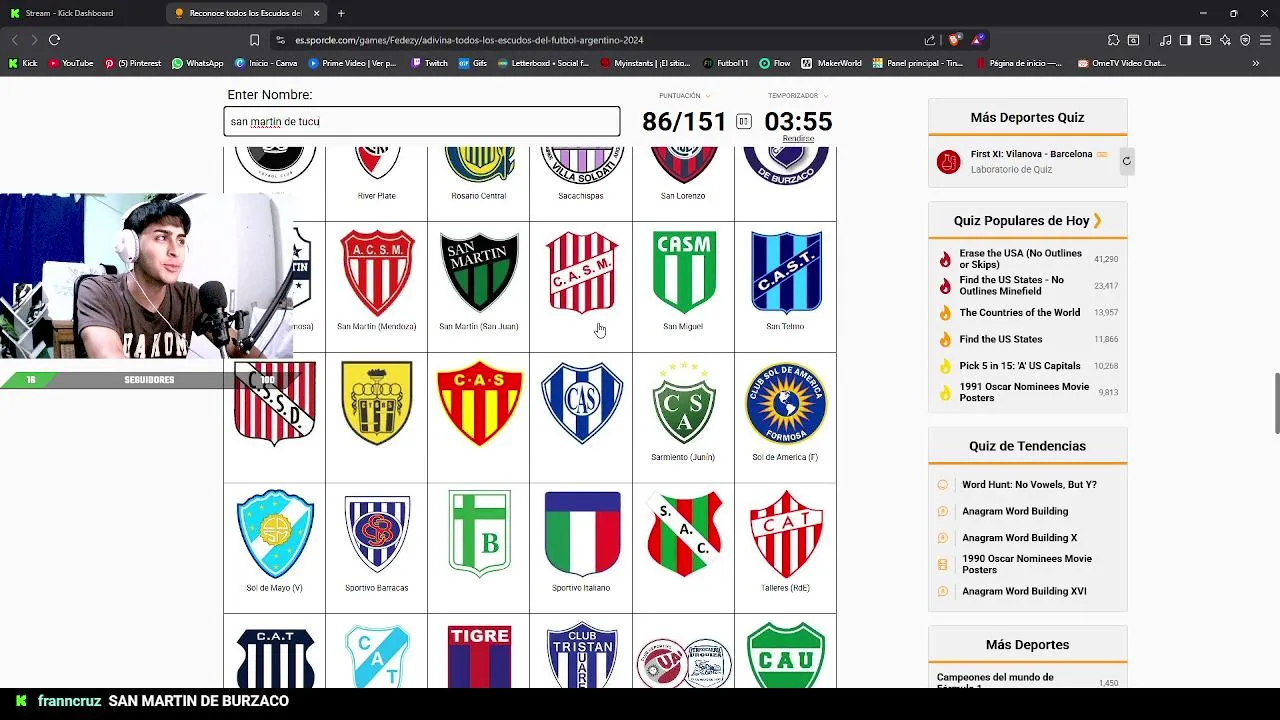Focus the Enter Nombre answer field
Viewport: 1280px width, 720px height.
421,121
